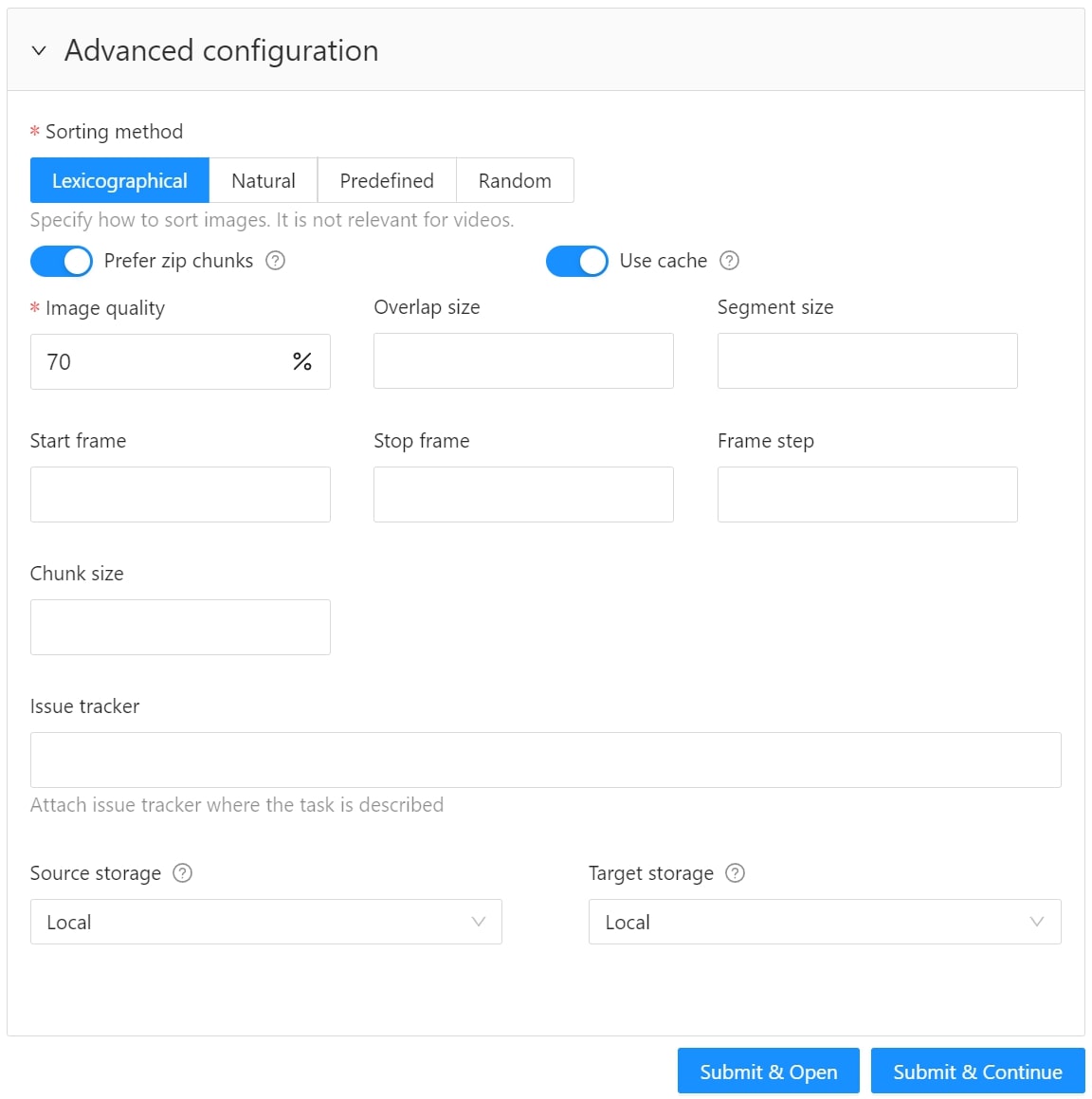The height and width of the screenshot is (1099, 1092).
Task: Click the Segment size input box
Action: click(x=866, y=360)
